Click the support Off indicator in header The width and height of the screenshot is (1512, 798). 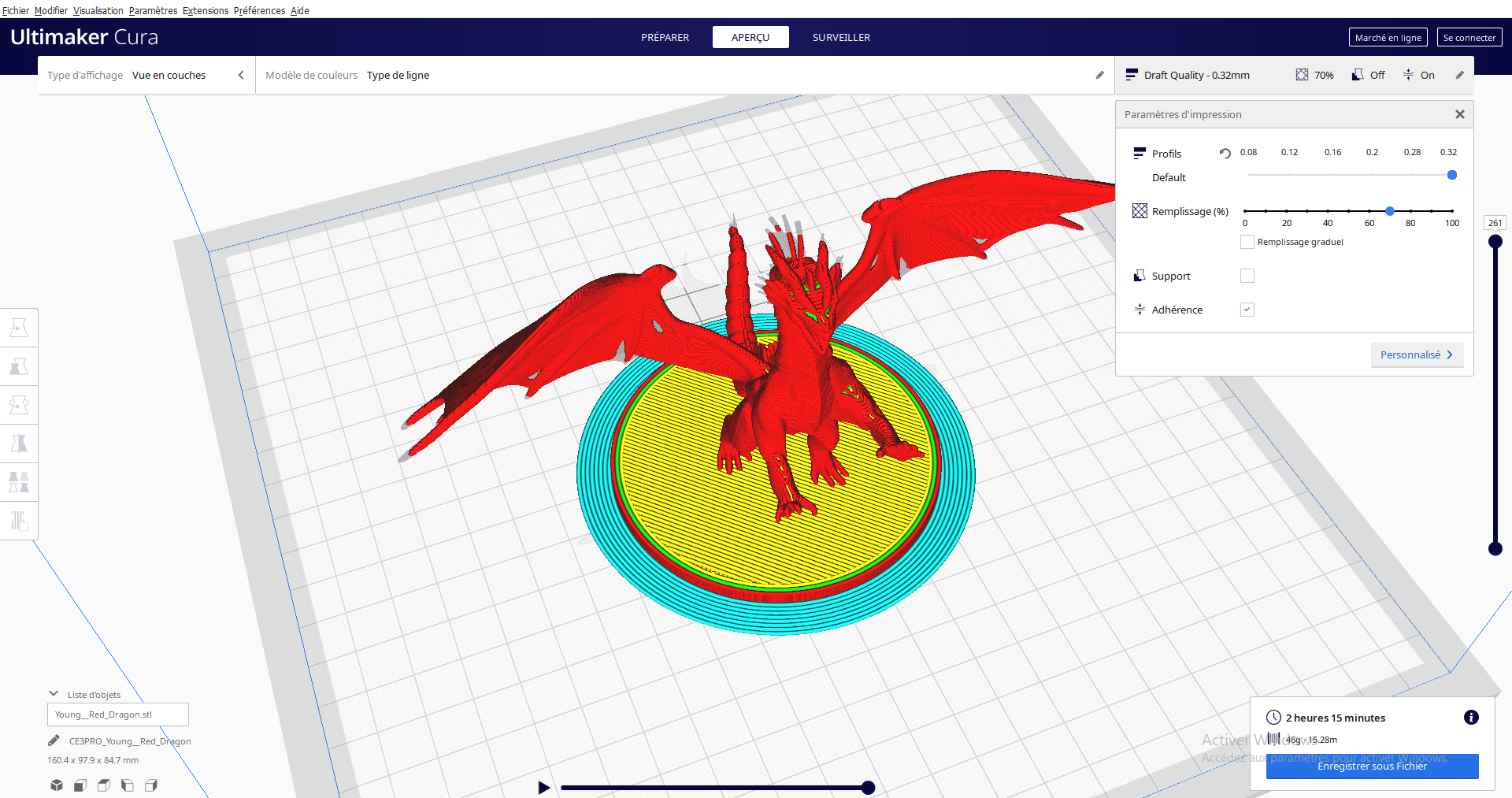coord(1369,75)
